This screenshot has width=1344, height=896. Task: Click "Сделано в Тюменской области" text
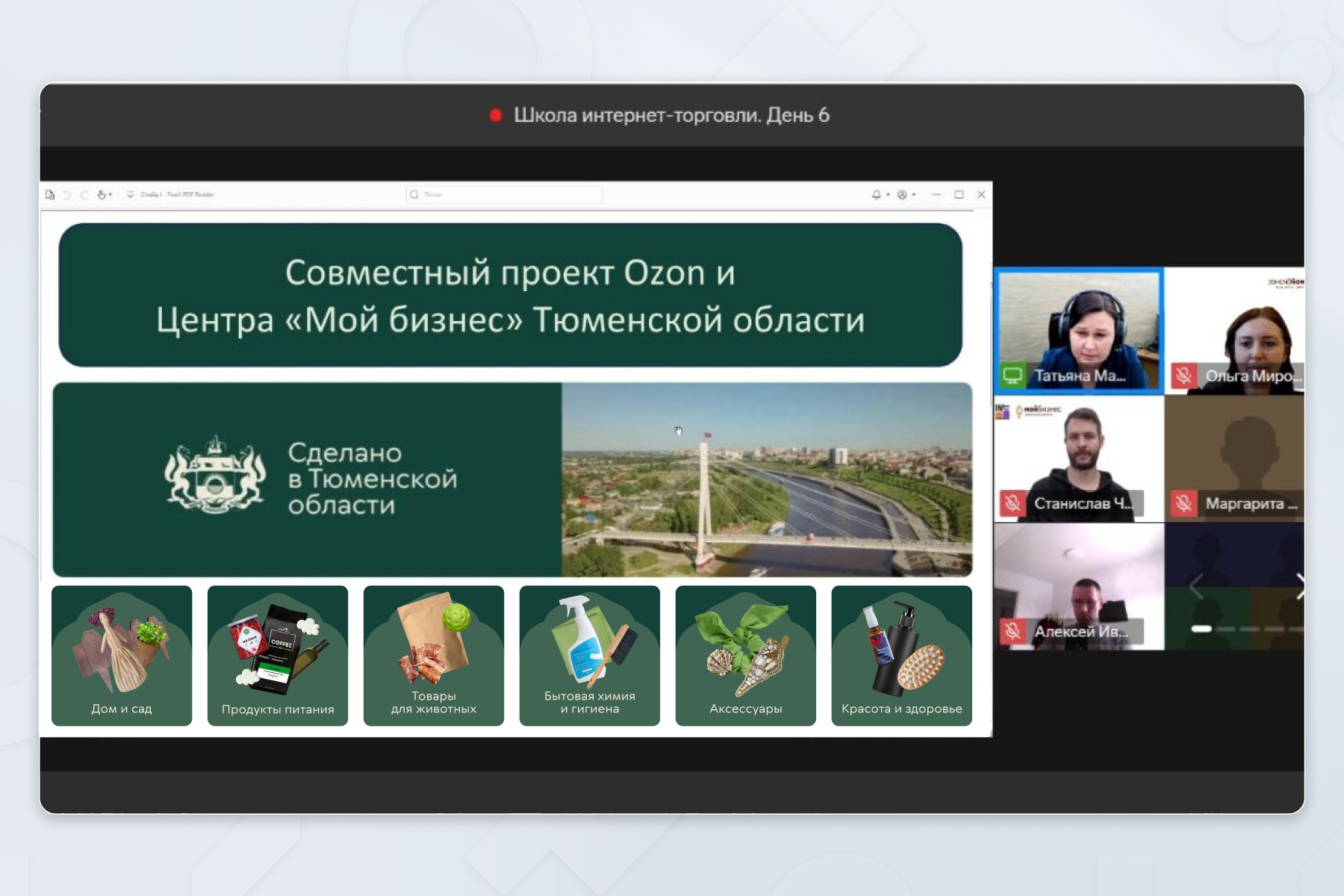pyautogui.click(x=372, y=479)
